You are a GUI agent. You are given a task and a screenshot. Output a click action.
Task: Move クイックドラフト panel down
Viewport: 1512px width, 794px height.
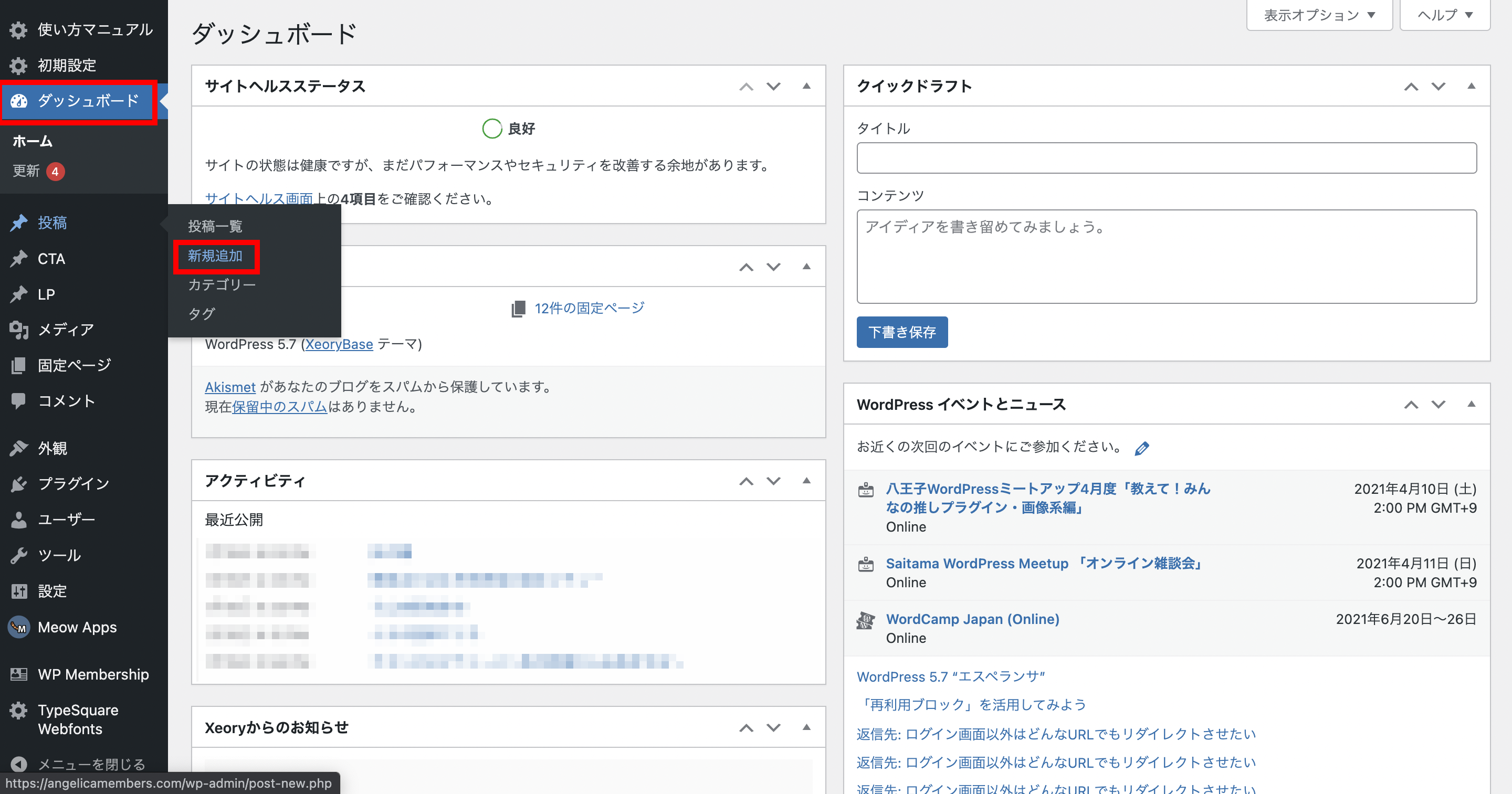click(1438, 87)
